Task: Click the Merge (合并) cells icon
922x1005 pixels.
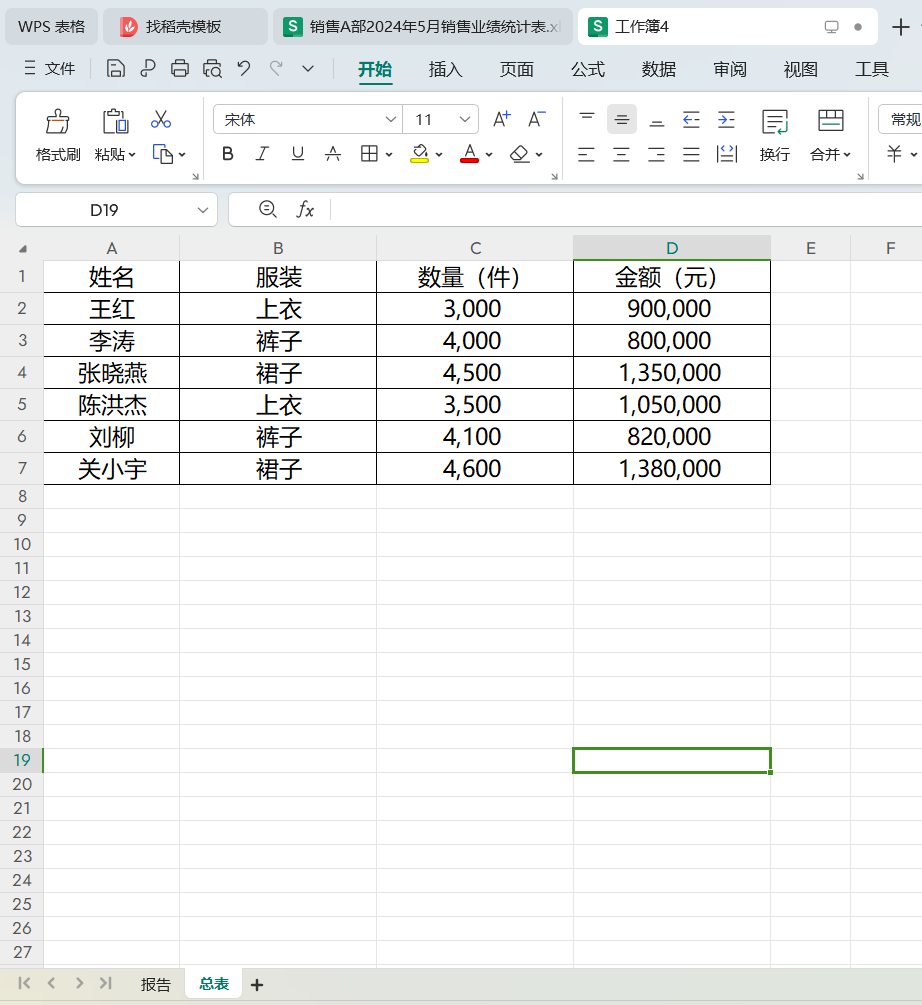Action: (x=830, y=120)
